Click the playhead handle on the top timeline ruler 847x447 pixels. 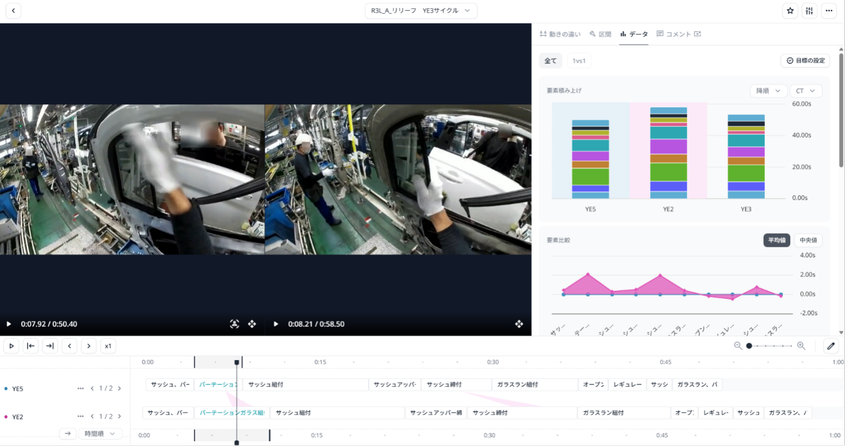pyautogui.click(x=237, y=362)
